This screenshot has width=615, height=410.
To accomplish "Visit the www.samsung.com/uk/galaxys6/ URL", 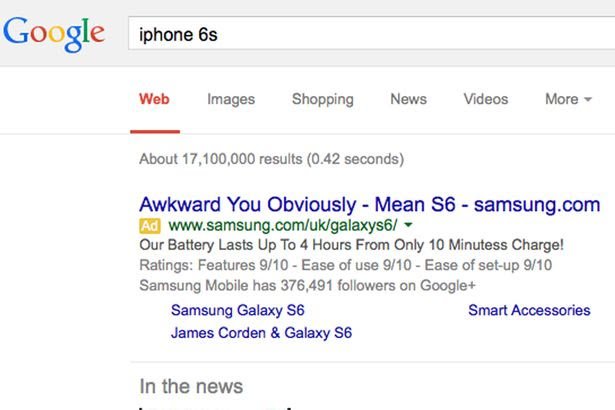I will click(x=282, y=225).
